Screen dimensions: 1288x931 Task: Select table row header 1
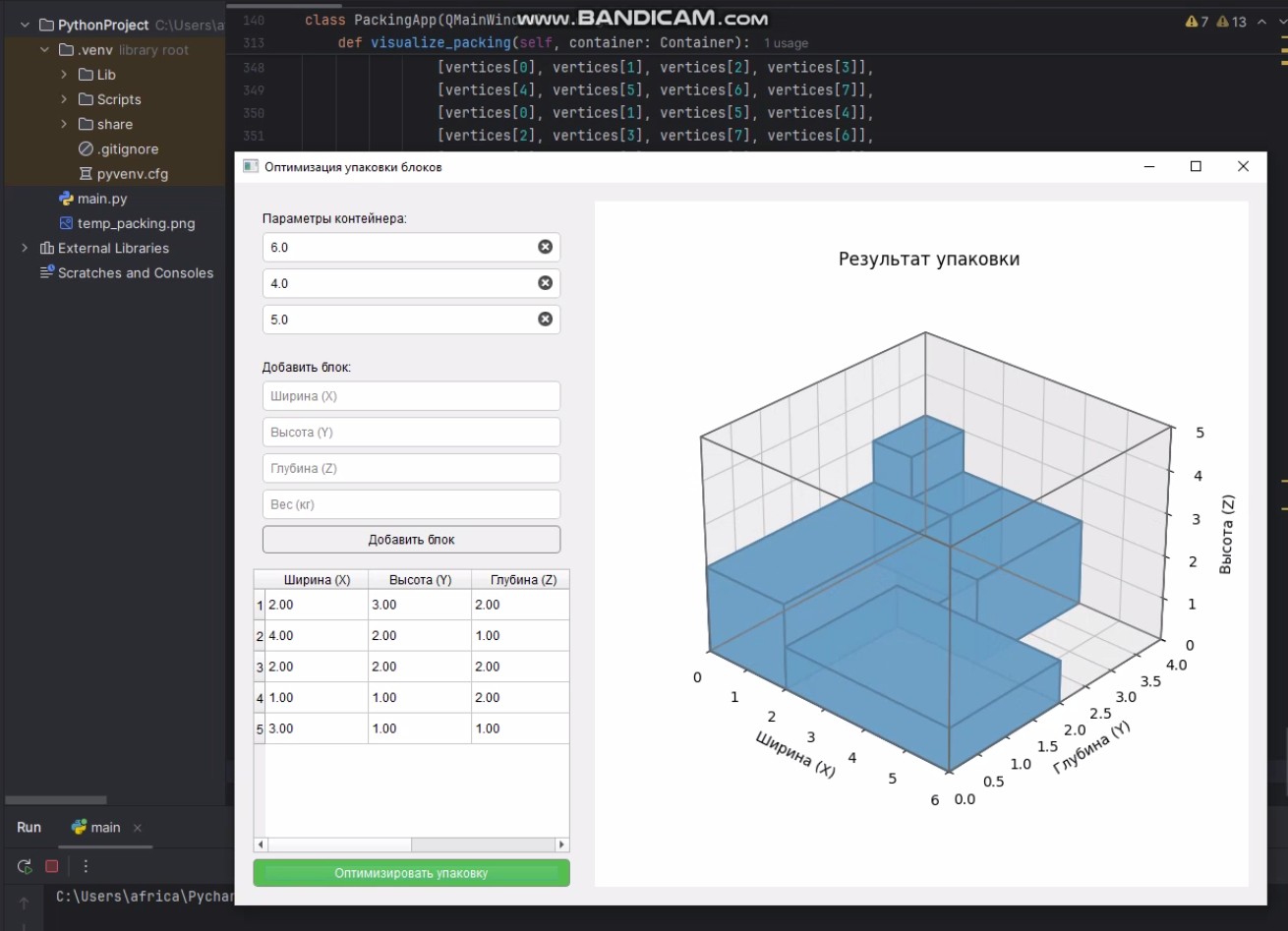(260, 606)
